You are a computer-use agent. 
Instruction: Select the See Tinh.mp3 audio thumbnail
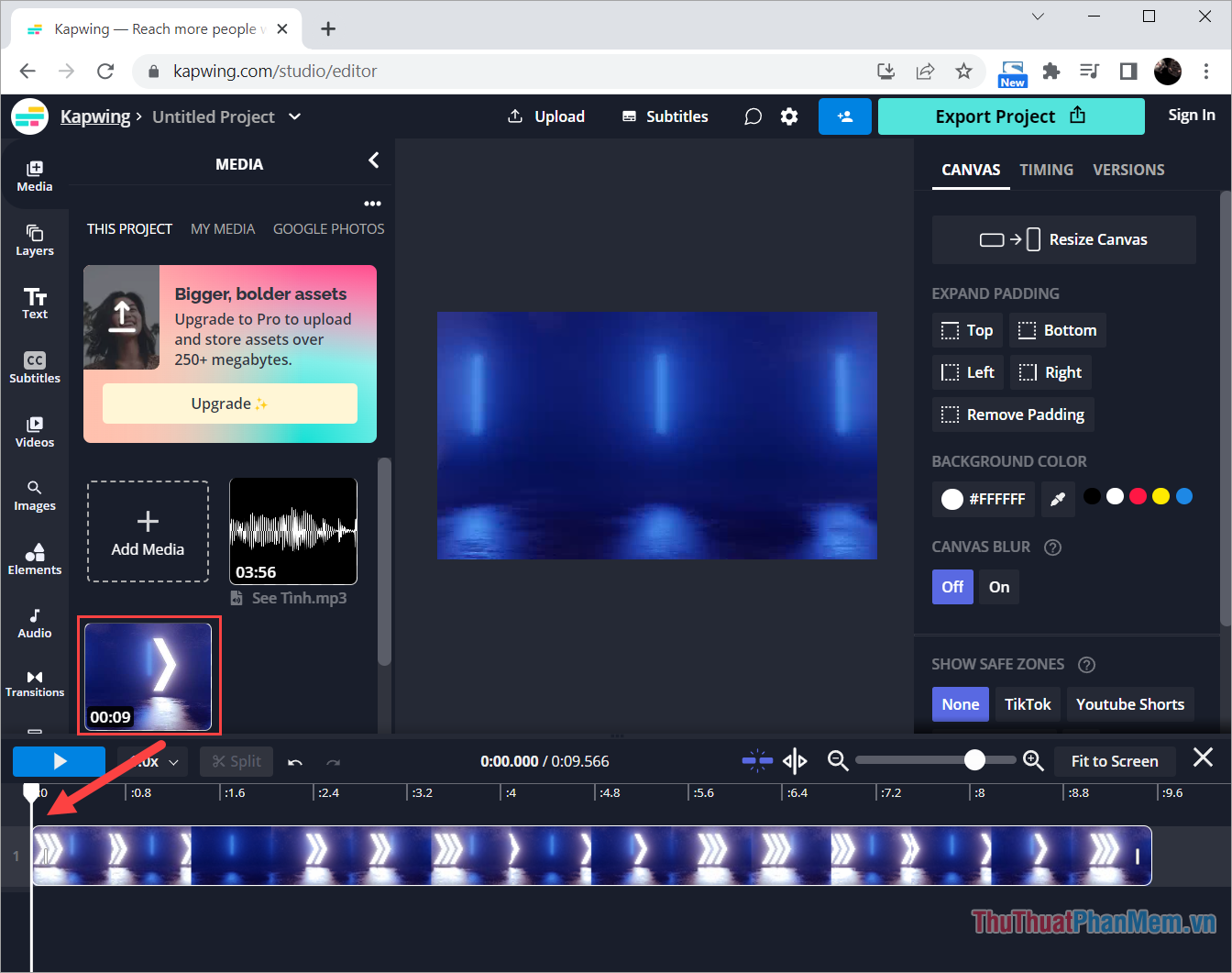pyautogui.click(x=292, y=530)
